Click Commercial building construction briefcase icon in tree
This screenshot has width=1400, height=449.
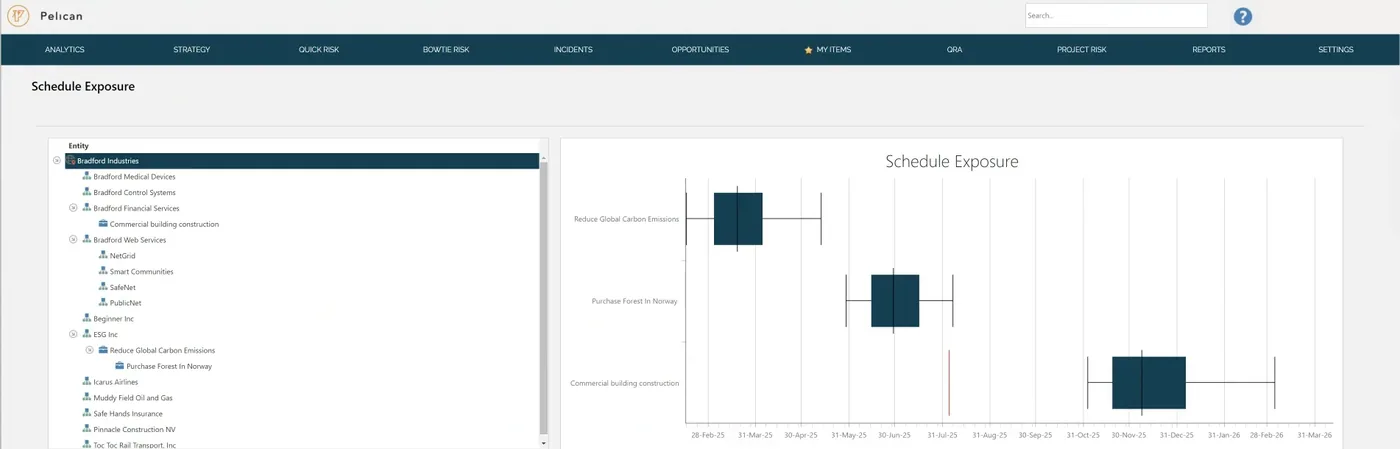click(103, 224)
